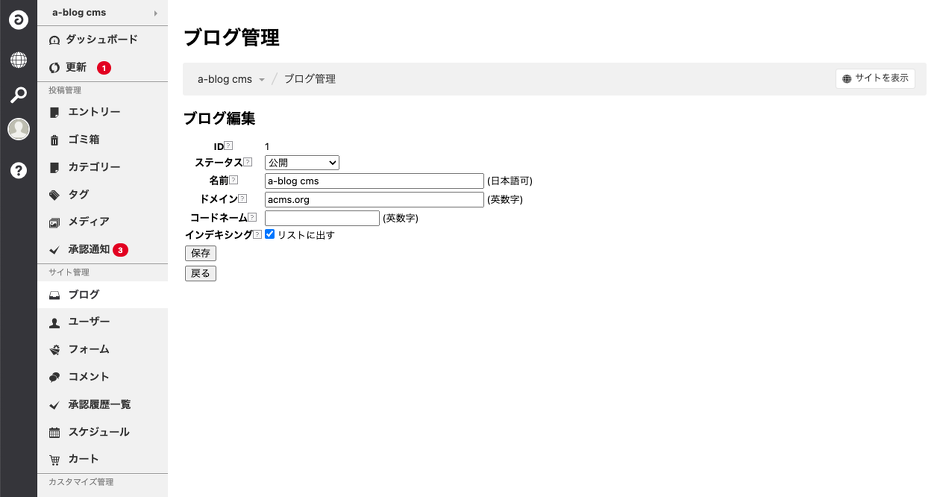This screenshot has height=497, width=940.
Task: Click the スケジュール calendar icon
Action: 55,432
